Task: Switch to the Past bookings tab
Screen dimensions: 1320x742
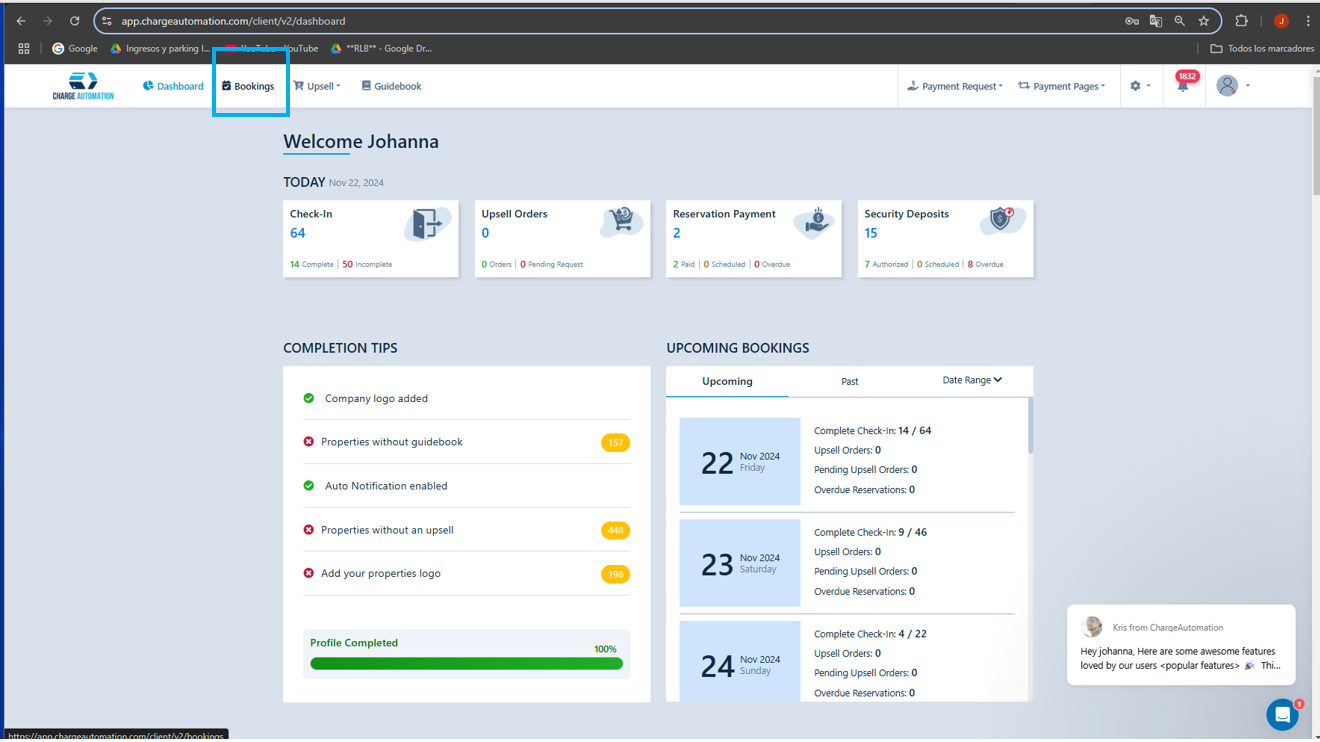Action: 849,381
